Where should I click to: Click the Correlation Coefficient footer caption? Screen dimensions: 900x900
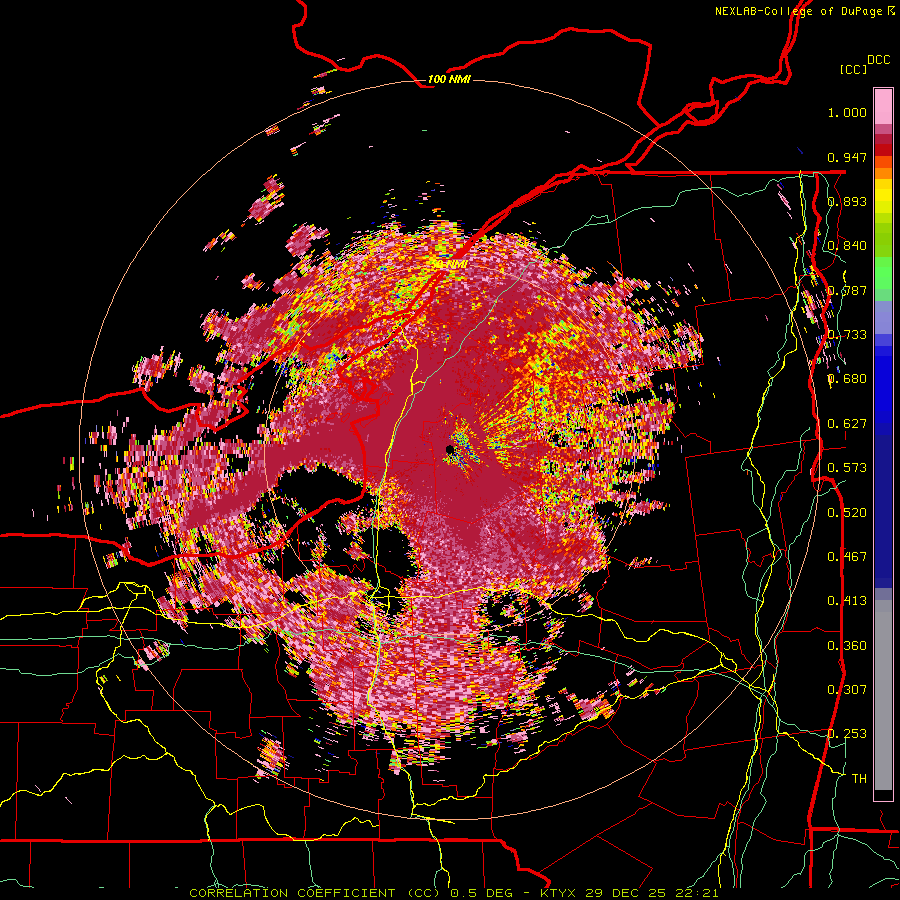[x=453, y=893]
